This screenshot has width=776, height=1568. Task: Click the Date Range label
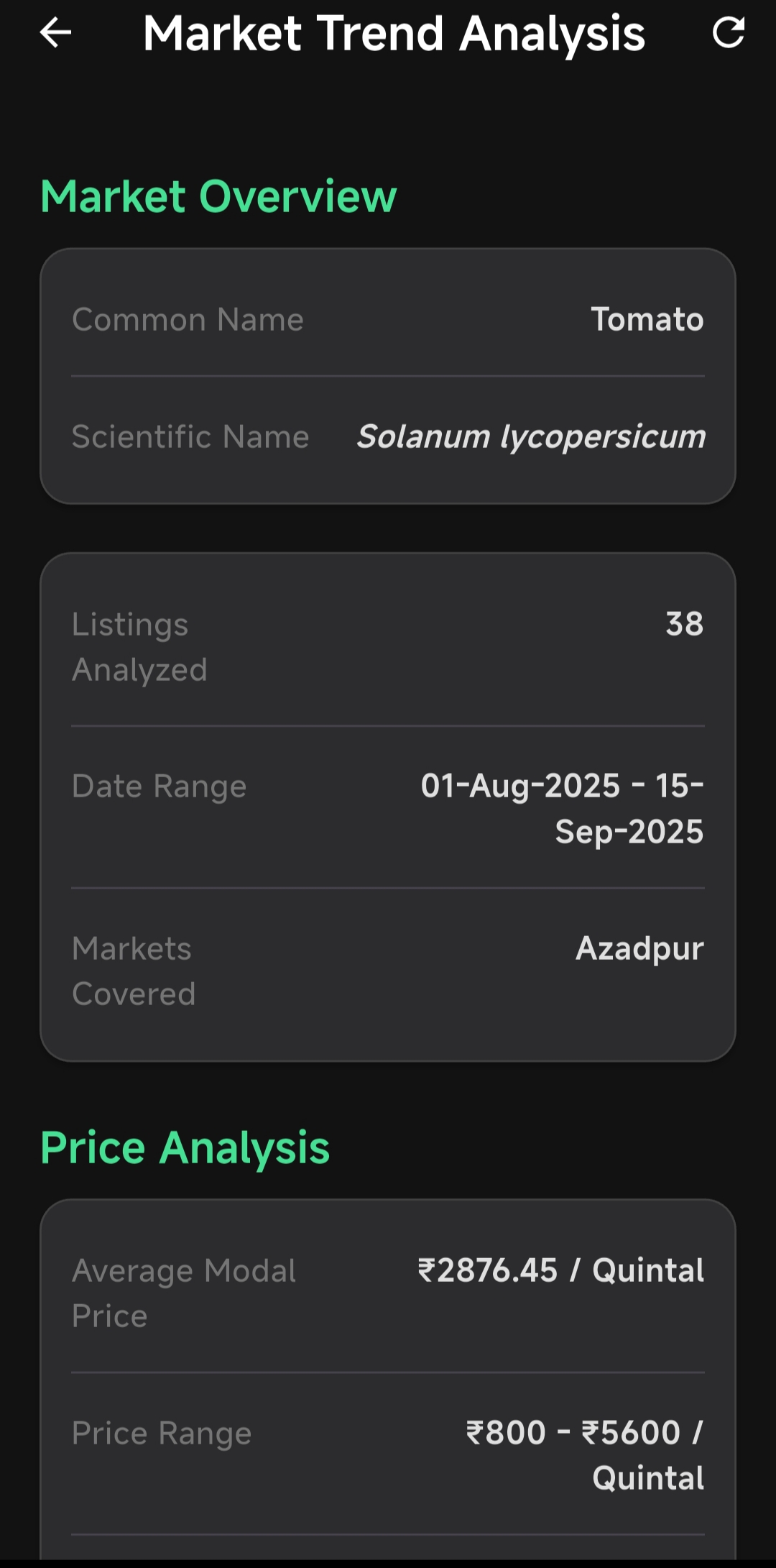click(160, 787)
